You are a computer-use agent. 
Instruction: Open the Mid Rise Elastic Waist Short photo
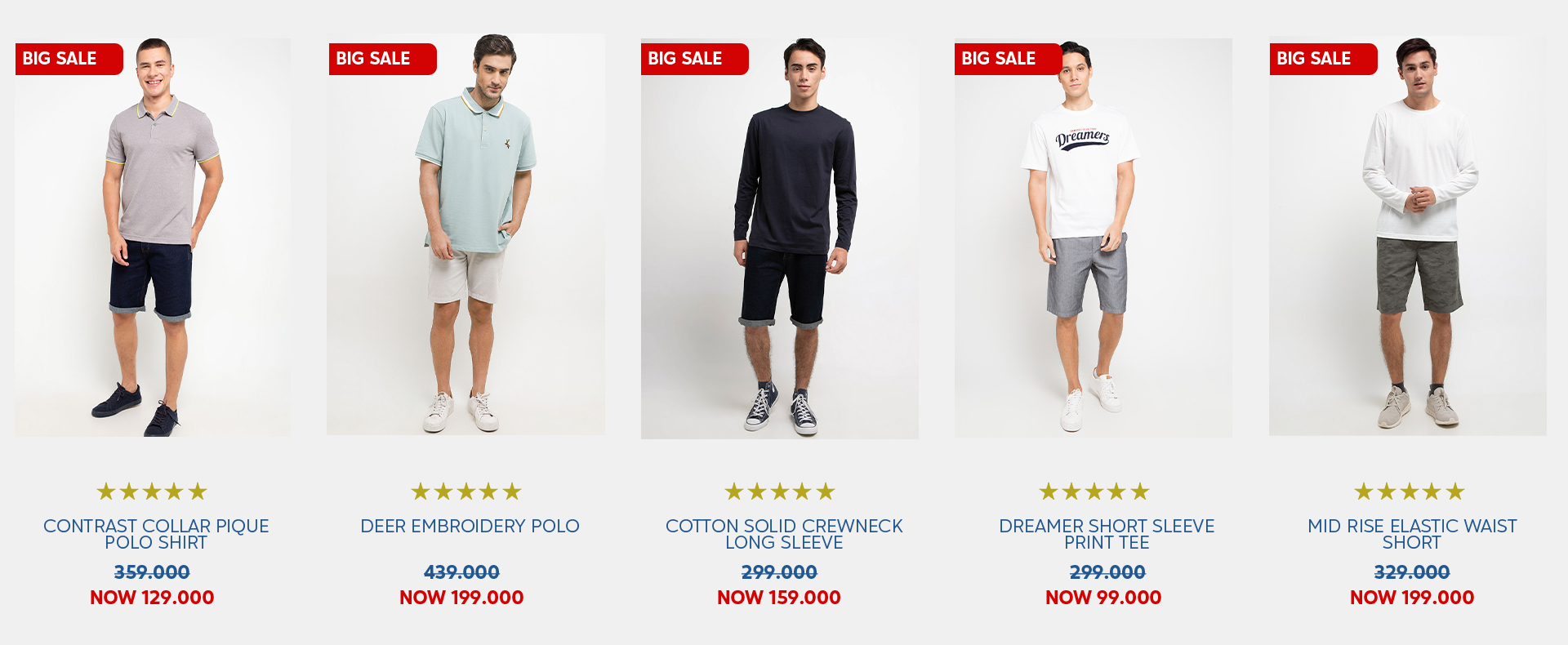tap(1408, 235)
